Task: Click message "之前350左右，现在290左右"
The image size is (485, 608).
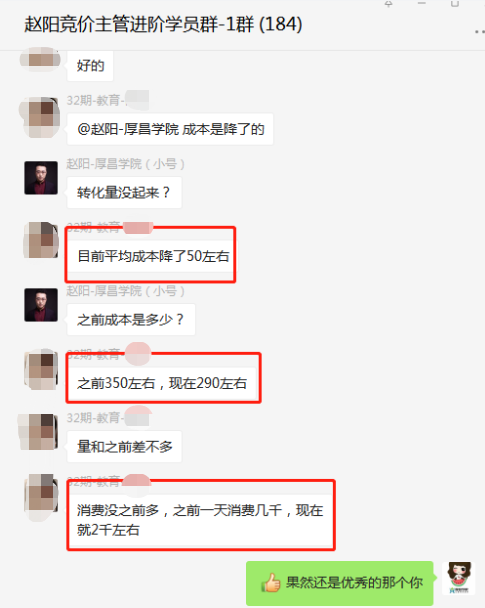Action: 162,383
